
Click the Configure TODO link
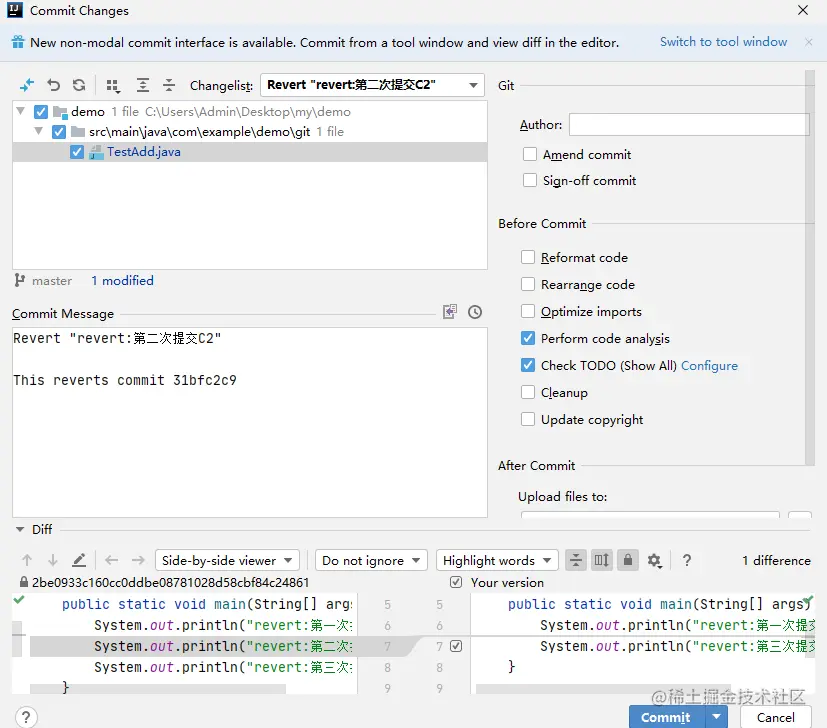(x=709, y=366)
